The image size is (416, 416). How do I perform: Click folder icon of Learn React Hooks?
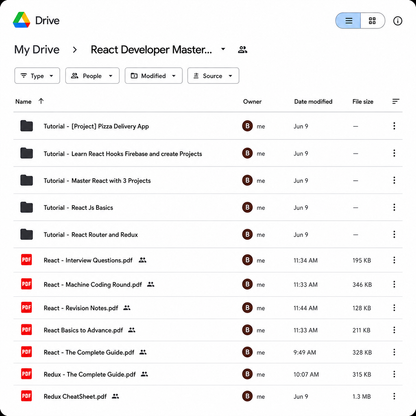pos(26,153)
